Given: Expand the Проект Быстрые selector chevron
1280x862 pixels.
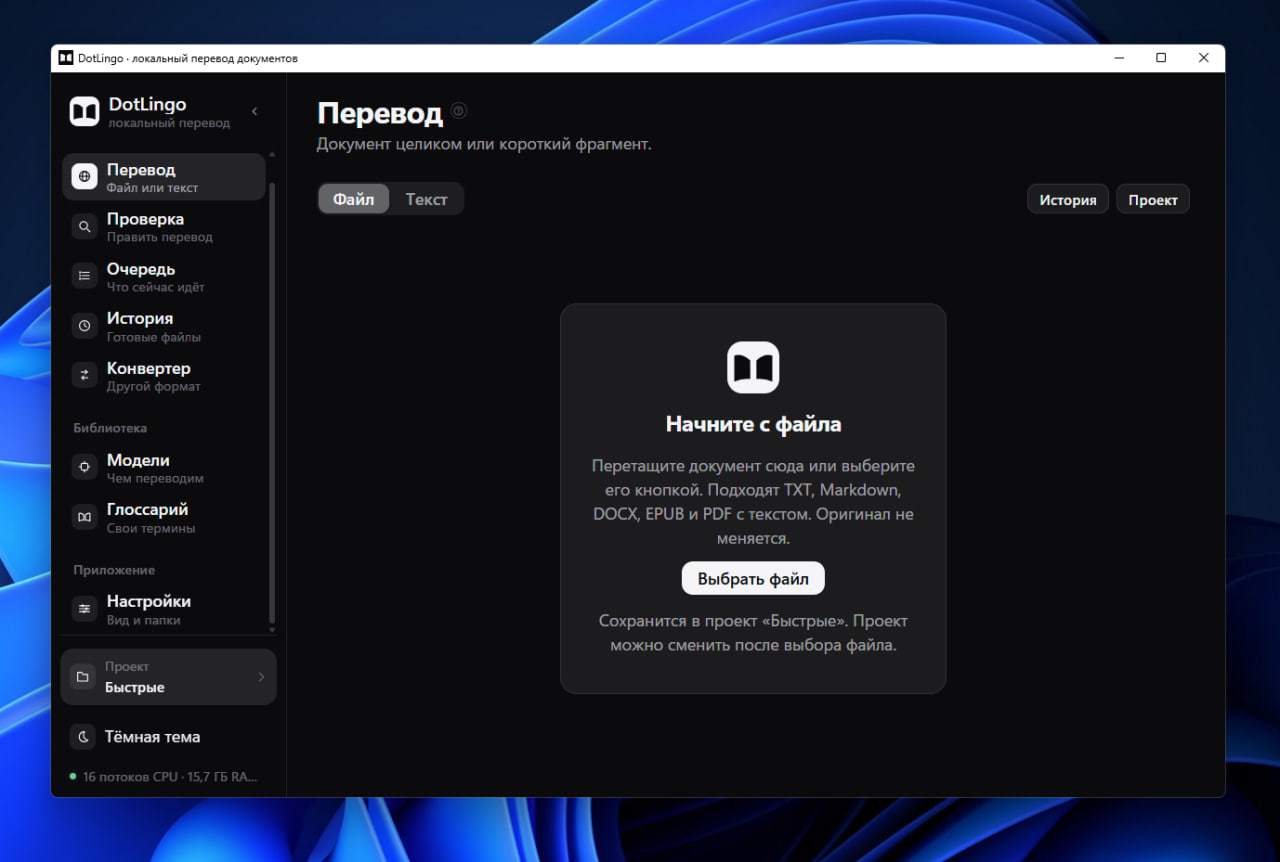Looking at the screenshot, I should [x=262, y=677].
